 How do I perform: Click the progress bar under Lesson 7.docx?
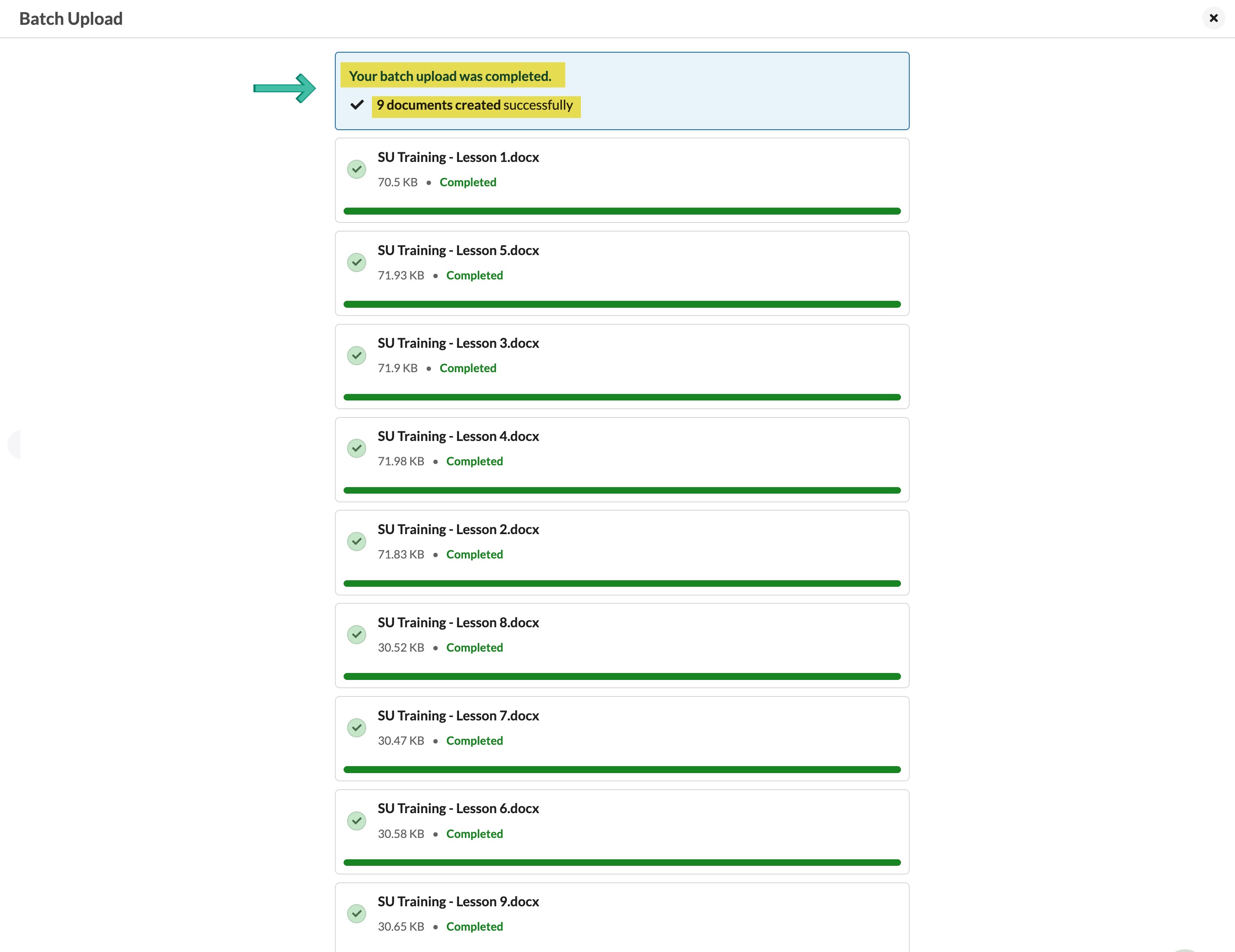622,770
